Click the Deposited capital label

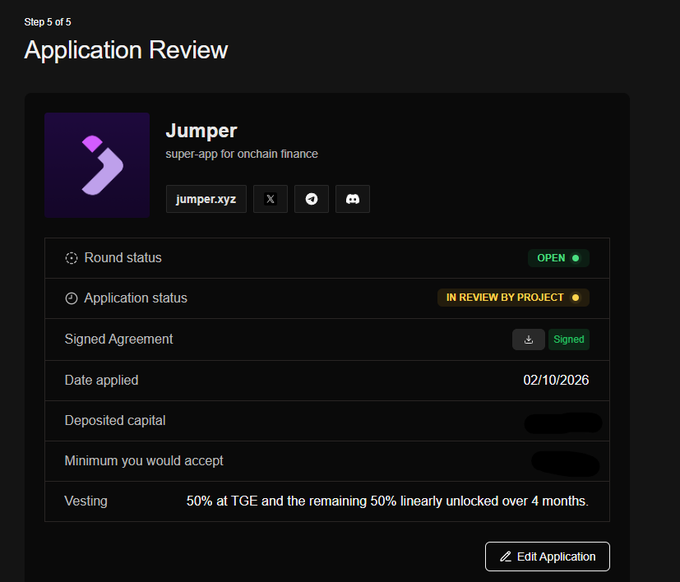point(115,421)
